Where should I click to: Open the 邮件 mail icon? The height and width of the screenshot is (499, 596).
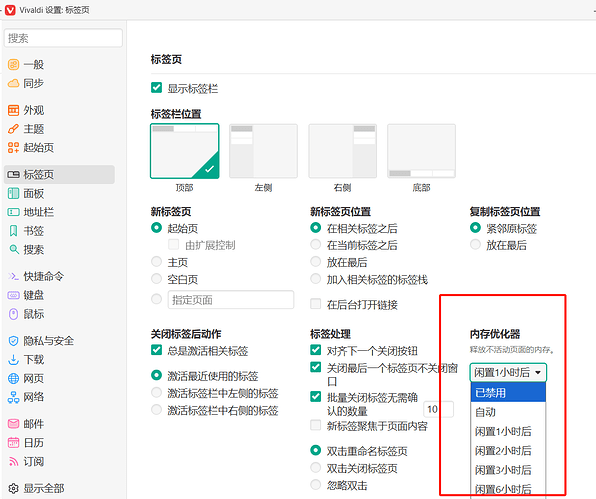pos(13,424)
